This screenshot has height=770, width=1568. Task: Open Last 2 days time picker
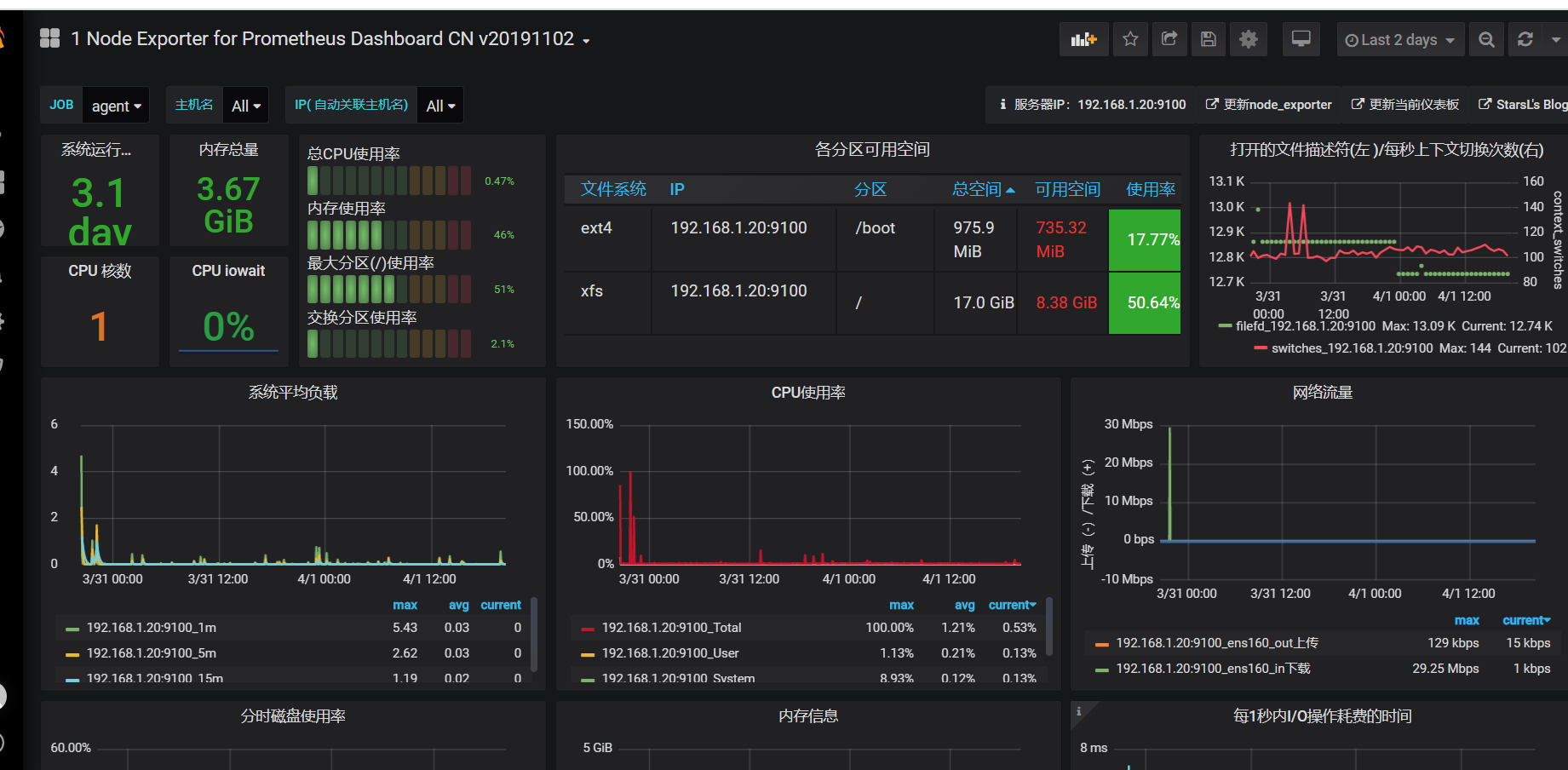(x=1400, y=39)
